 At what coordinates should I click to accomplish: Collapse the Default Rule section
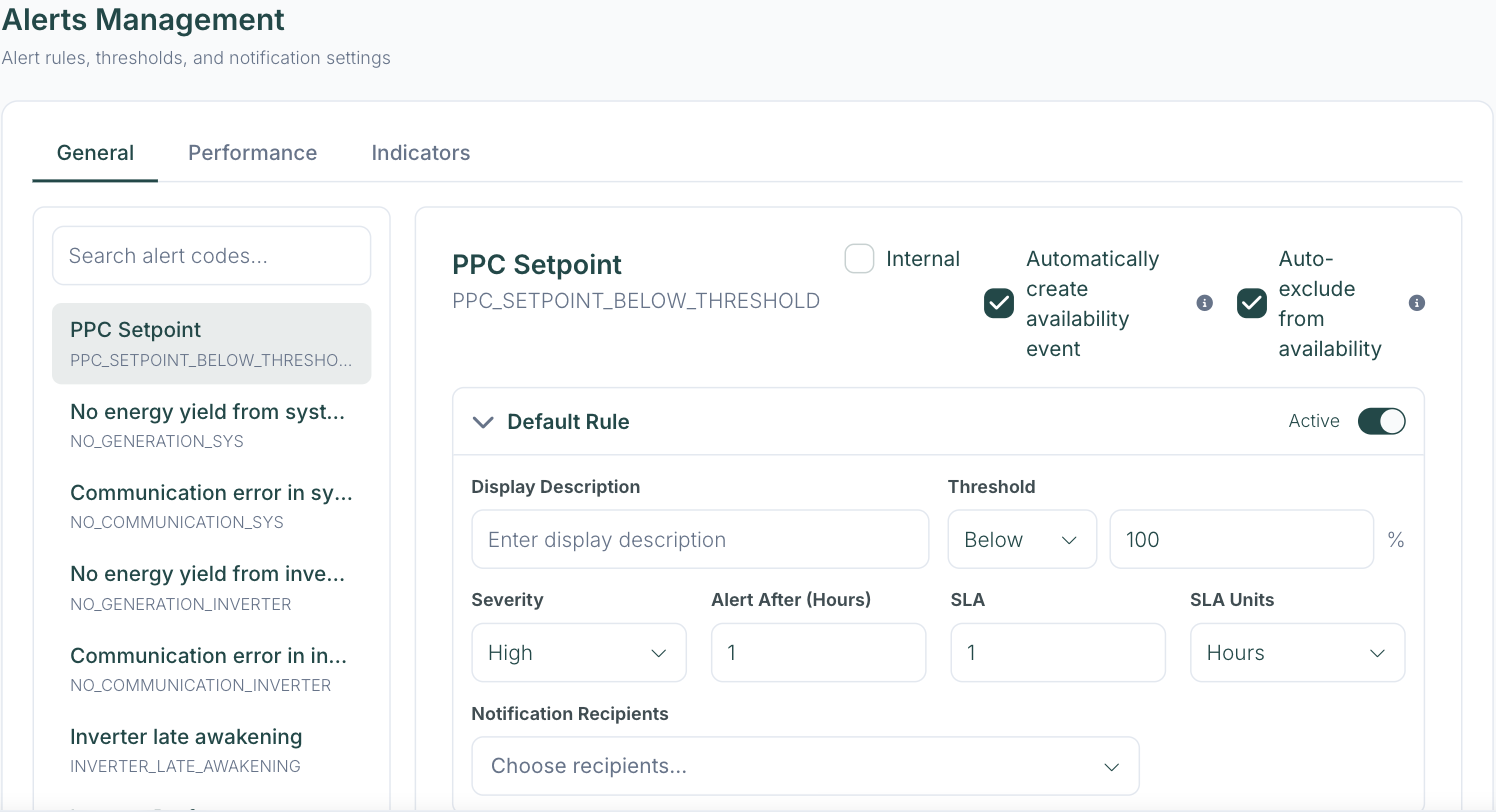[483, 422]
